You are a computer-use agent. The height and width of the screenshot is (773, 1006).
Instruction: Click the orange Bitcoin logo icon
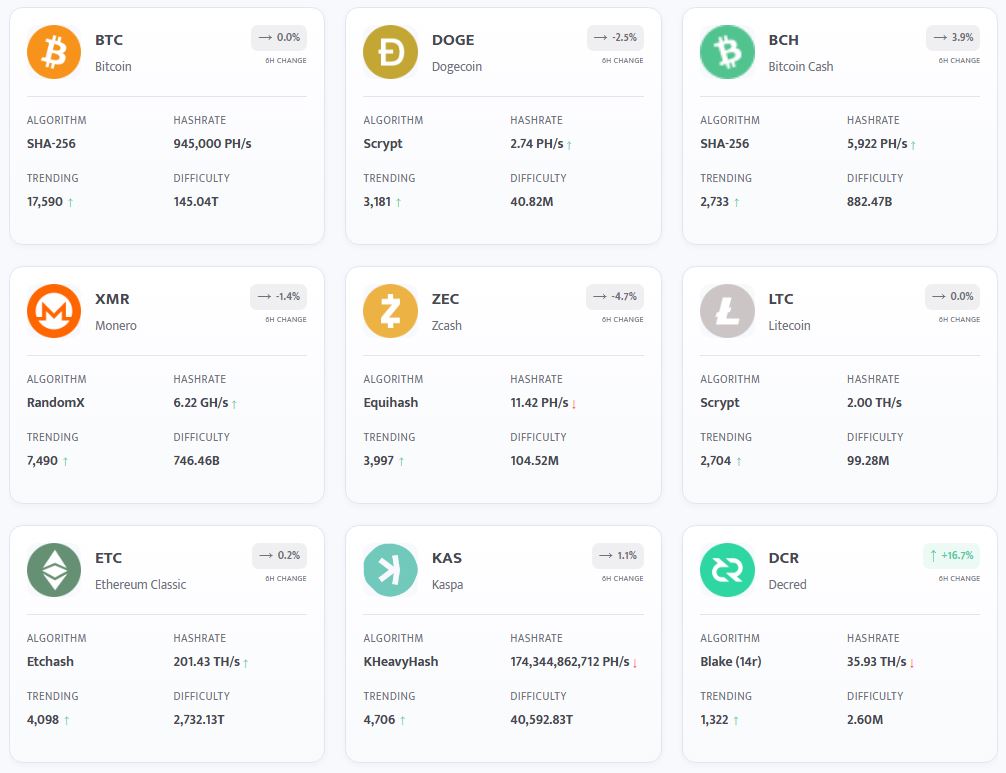coord(54,52)
